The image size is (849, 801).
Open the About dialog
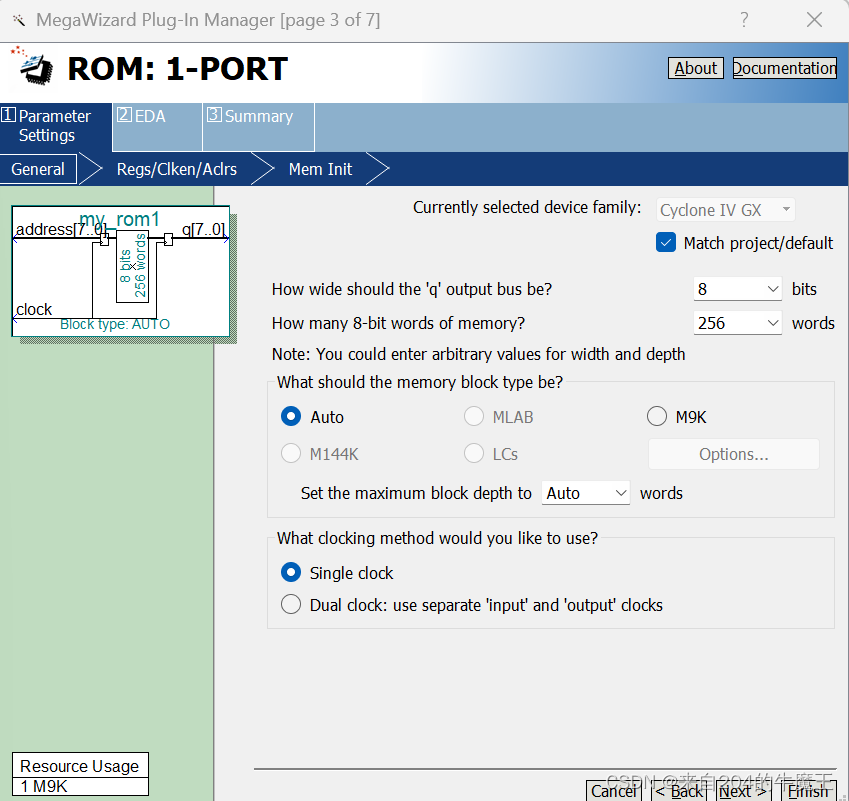pos(696,68)
